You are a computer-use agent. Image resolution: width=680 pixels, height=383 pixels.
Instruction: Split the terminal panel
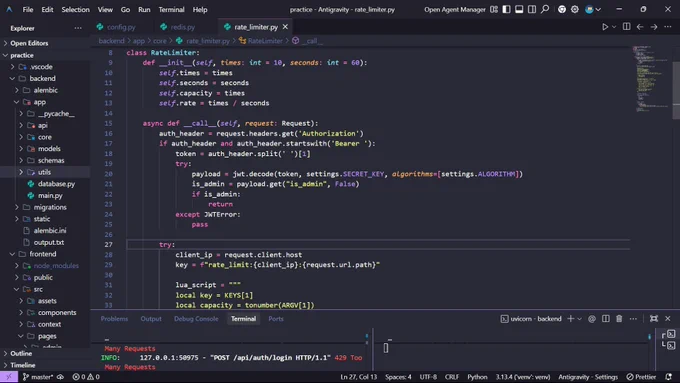click(606, 319)
